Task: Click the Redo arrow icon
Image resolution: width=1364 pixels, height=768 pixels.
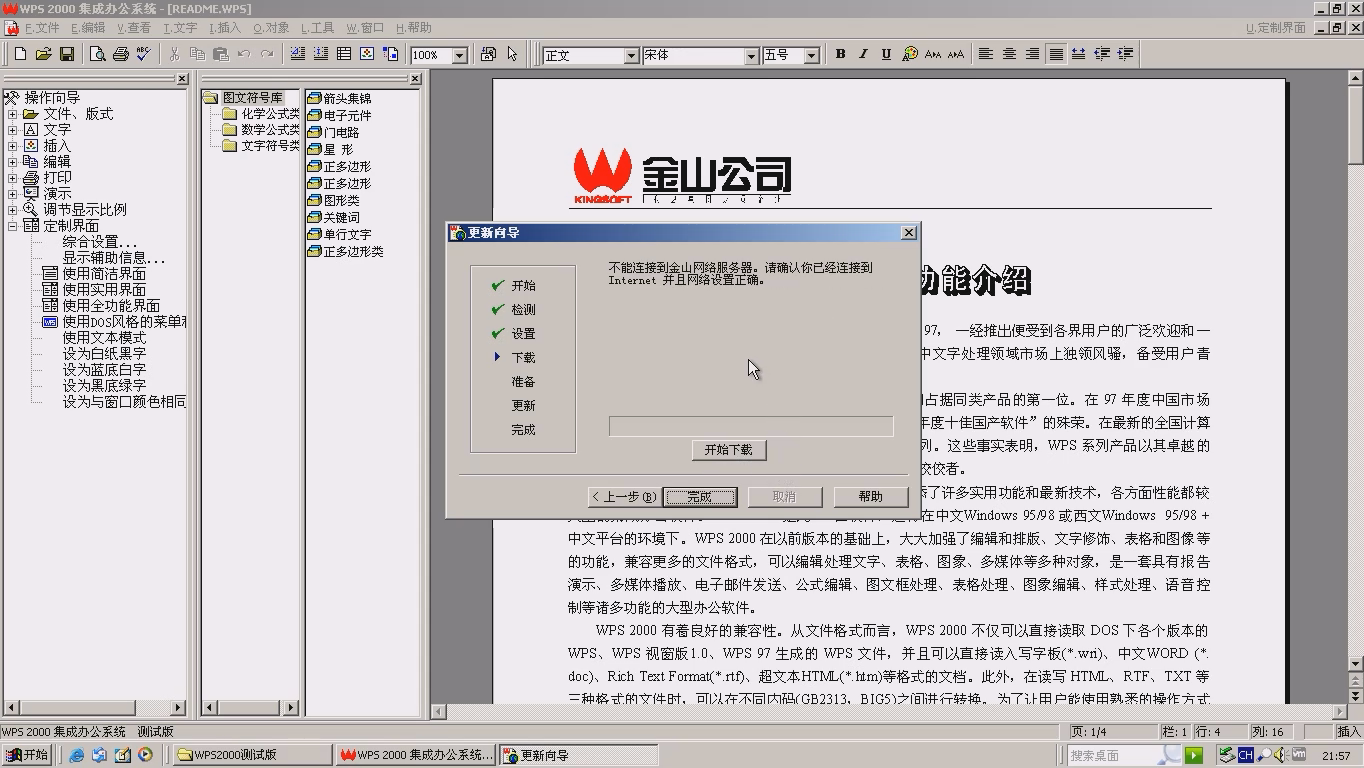Action: [x=266, y=54]
